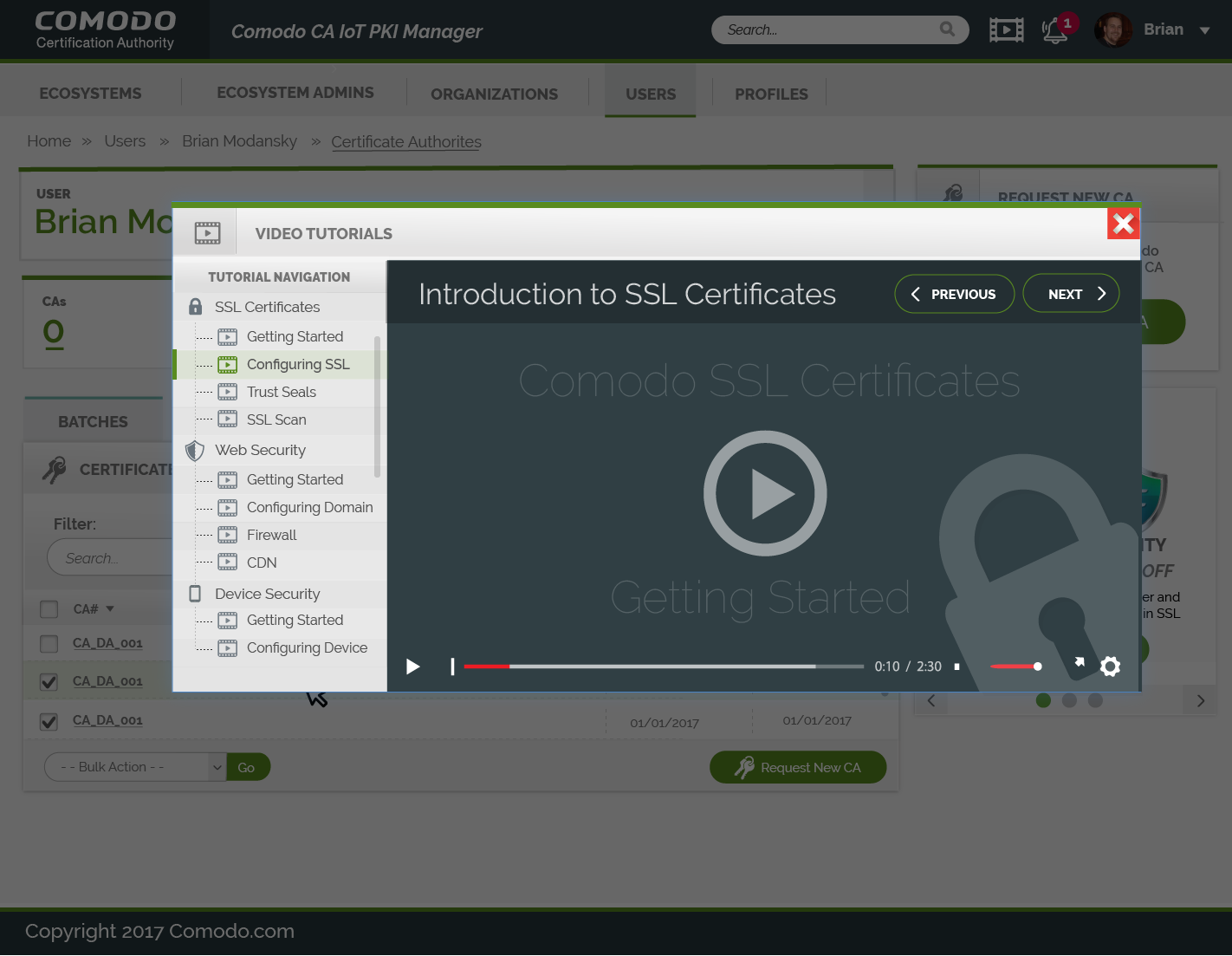Open Brian user menu dropdown arrow
This screenshot has width=1232, height=956.
pyautogui.click(x=1204, y=30)
